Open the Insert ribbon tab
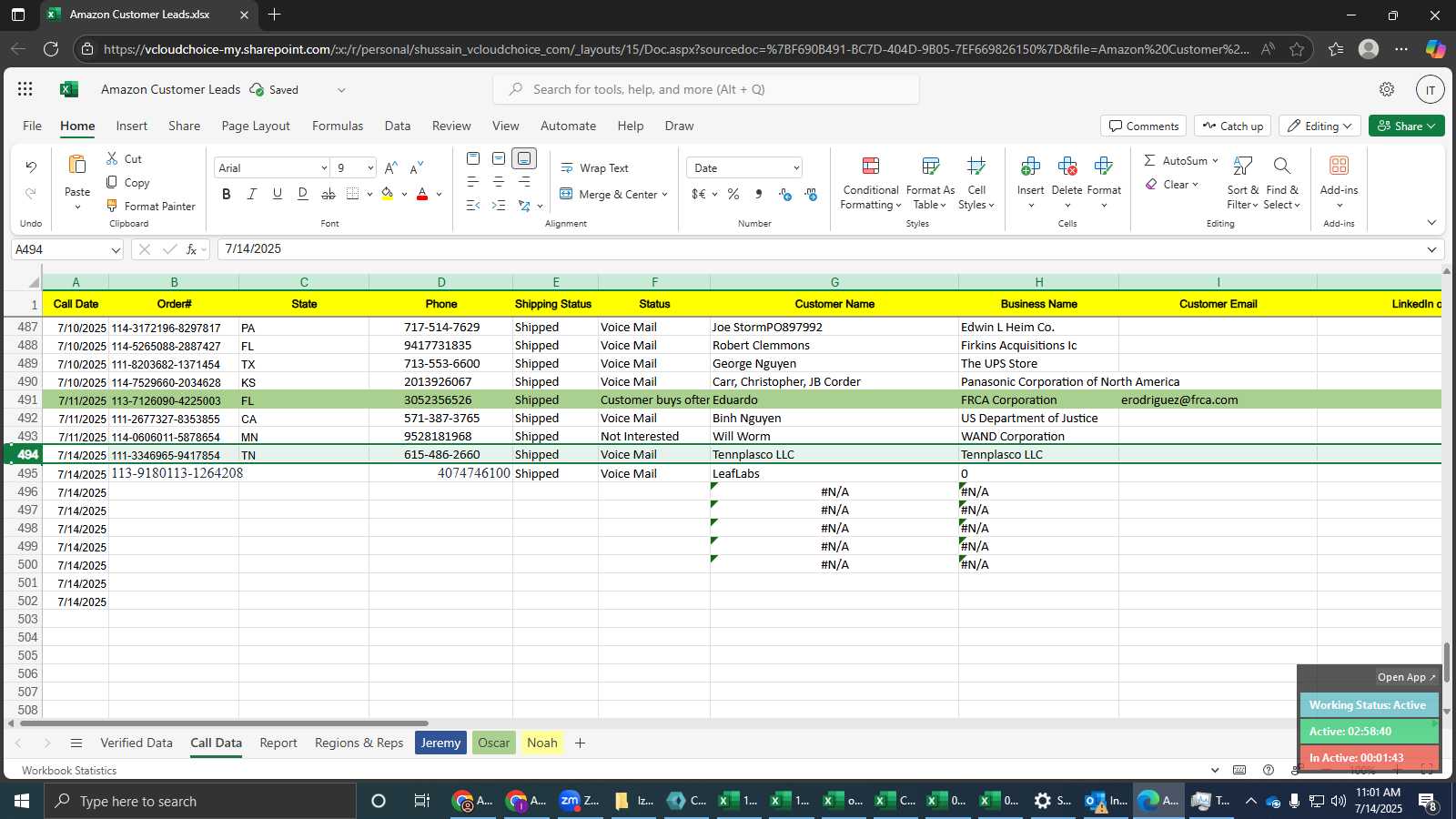The height and width of the screenshot is (819, 1456). [131, 126]
